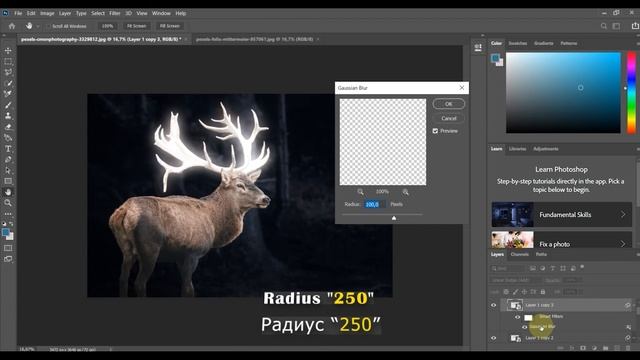Select the Move tool
640x360 pixels.
click(8, 51)
